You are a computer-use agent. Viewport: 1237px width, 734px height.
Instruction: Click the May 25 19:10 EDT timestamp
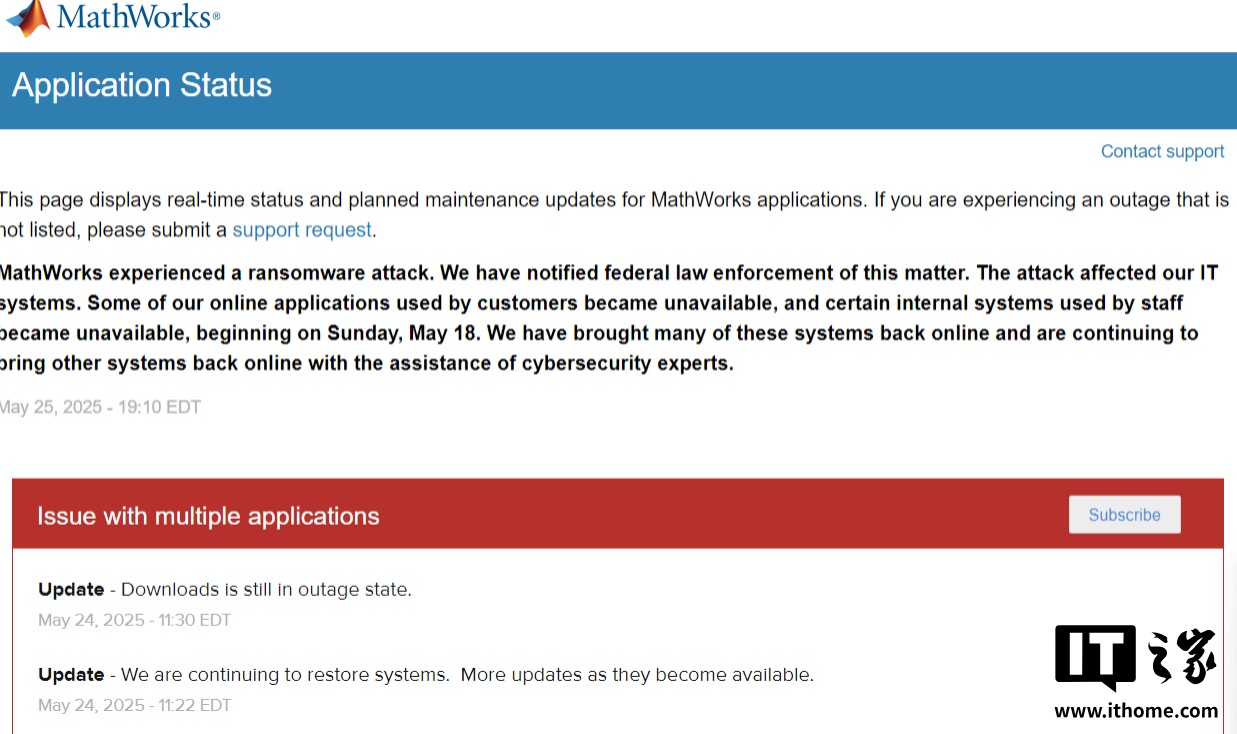pos(100,407)
